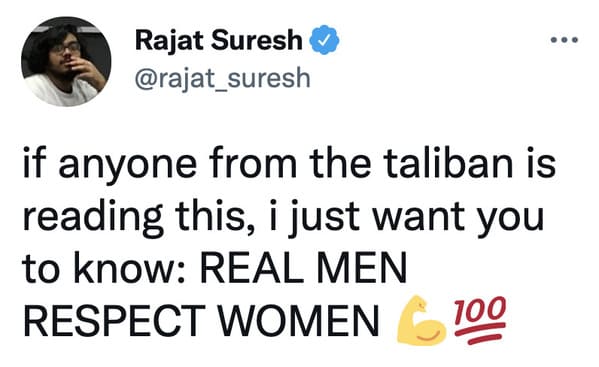Click the phrase to know: in the tweet
The image size is (599, 367).
pyautogui.click(x=104, y=268)
